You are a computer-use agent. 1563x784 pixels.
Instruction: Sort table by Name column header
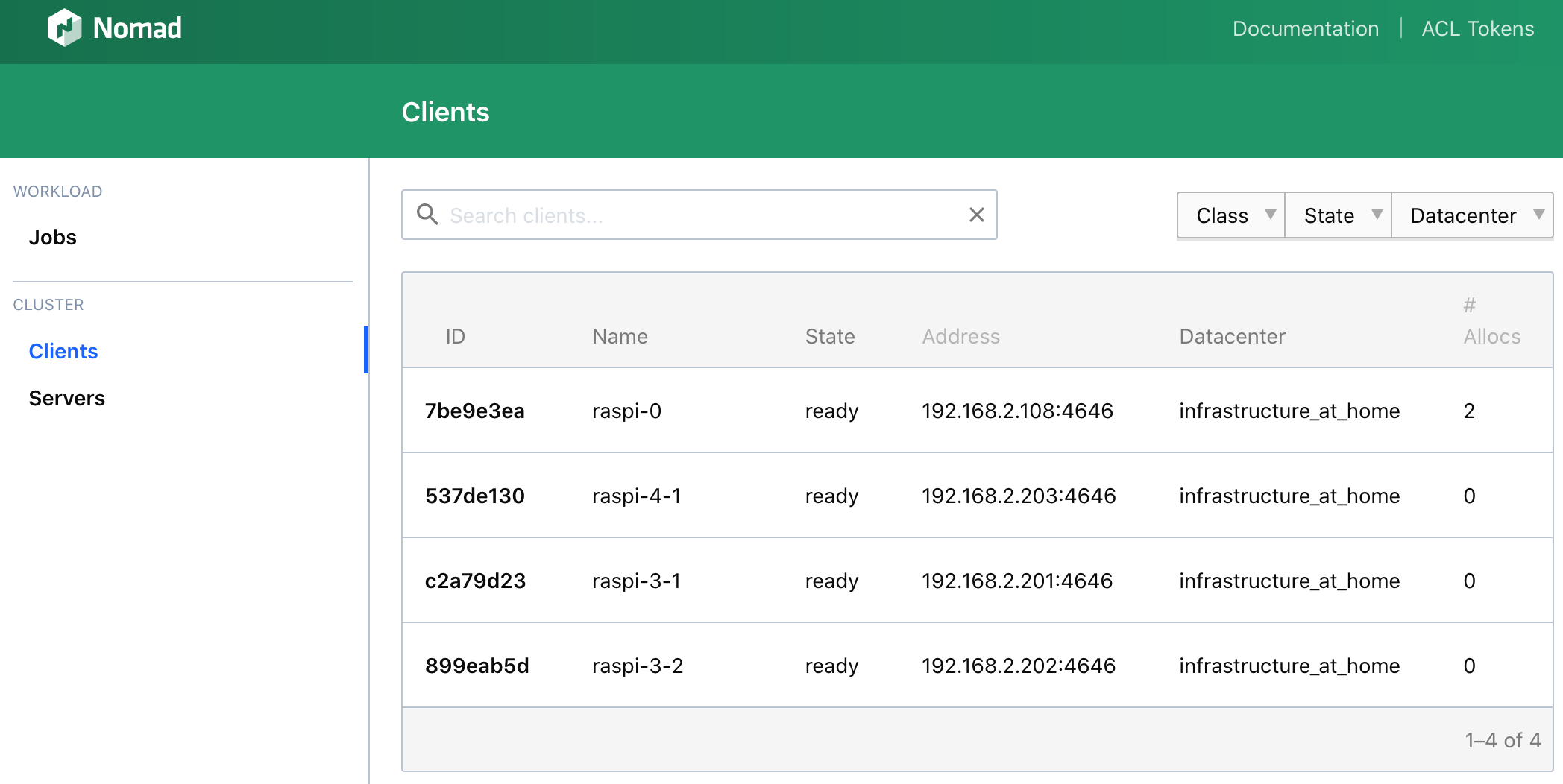[x=620, y=336]
